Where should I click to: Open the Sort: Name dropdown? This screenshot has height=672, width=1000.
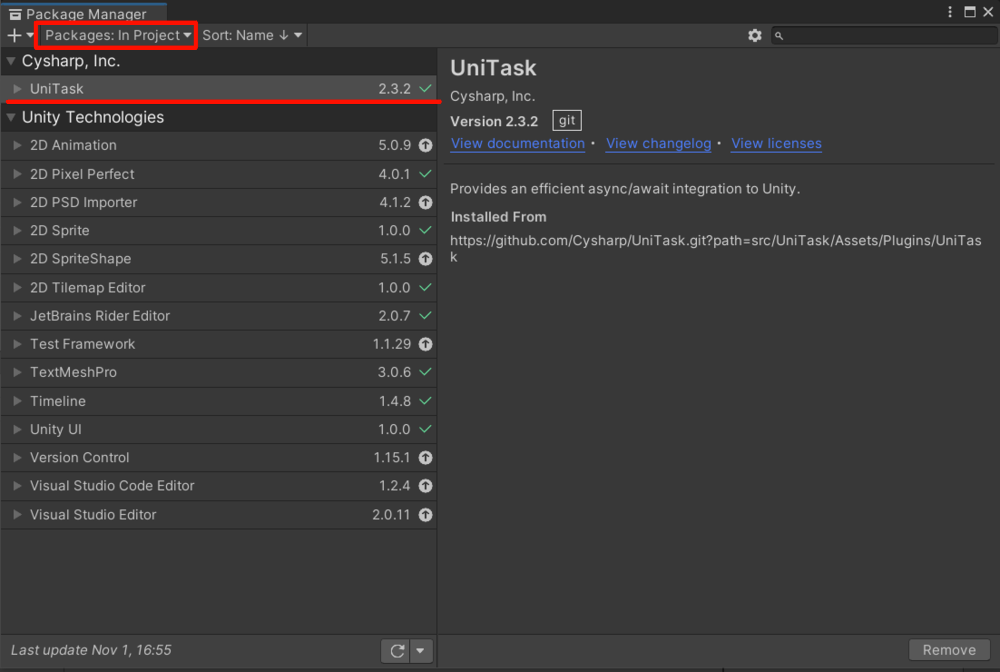252,35
